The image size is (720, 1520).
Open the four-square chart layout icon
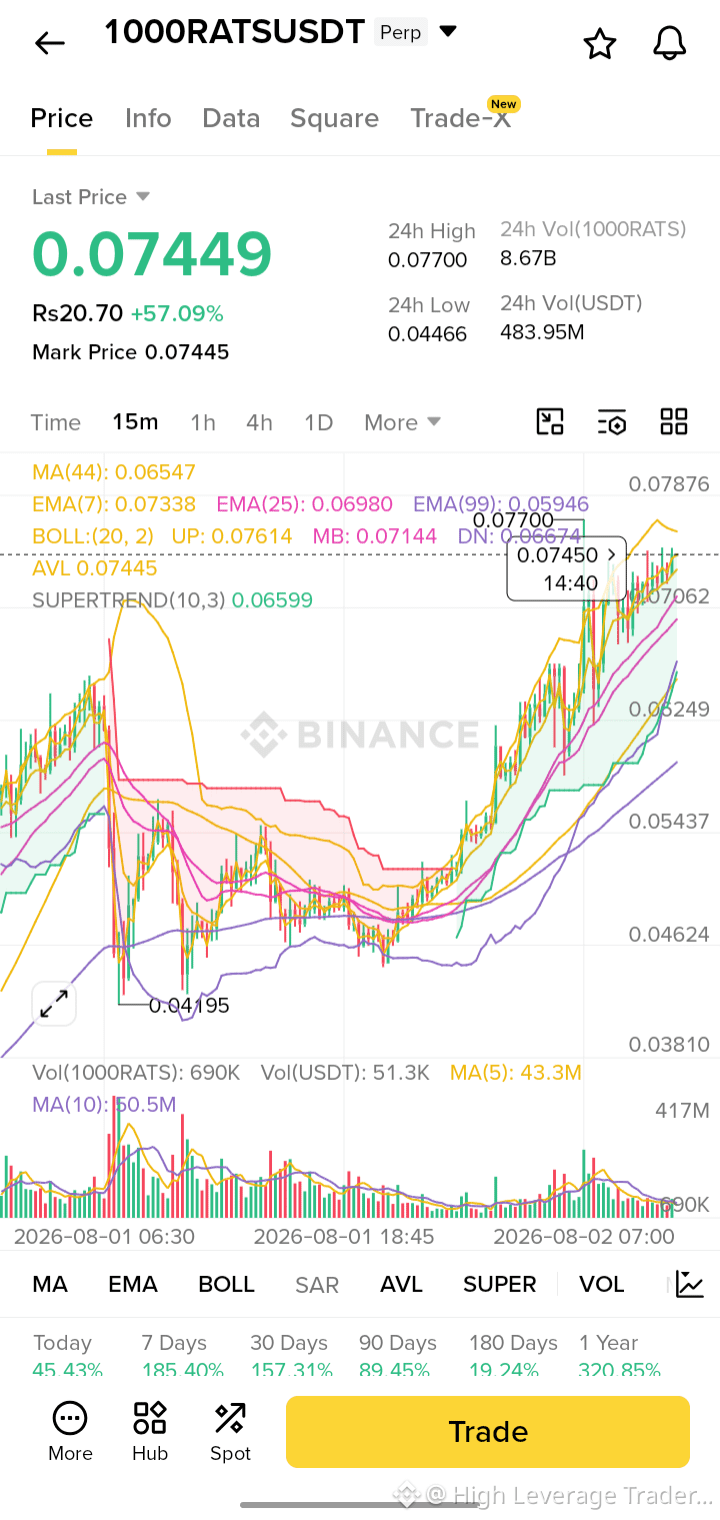click(674, 422)
